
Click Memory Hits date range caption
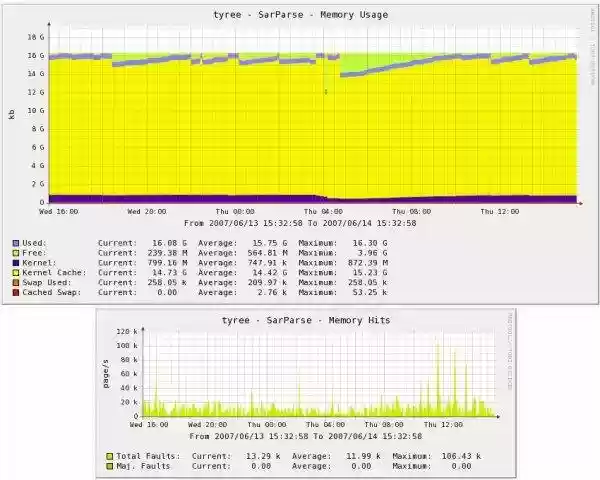306,436
